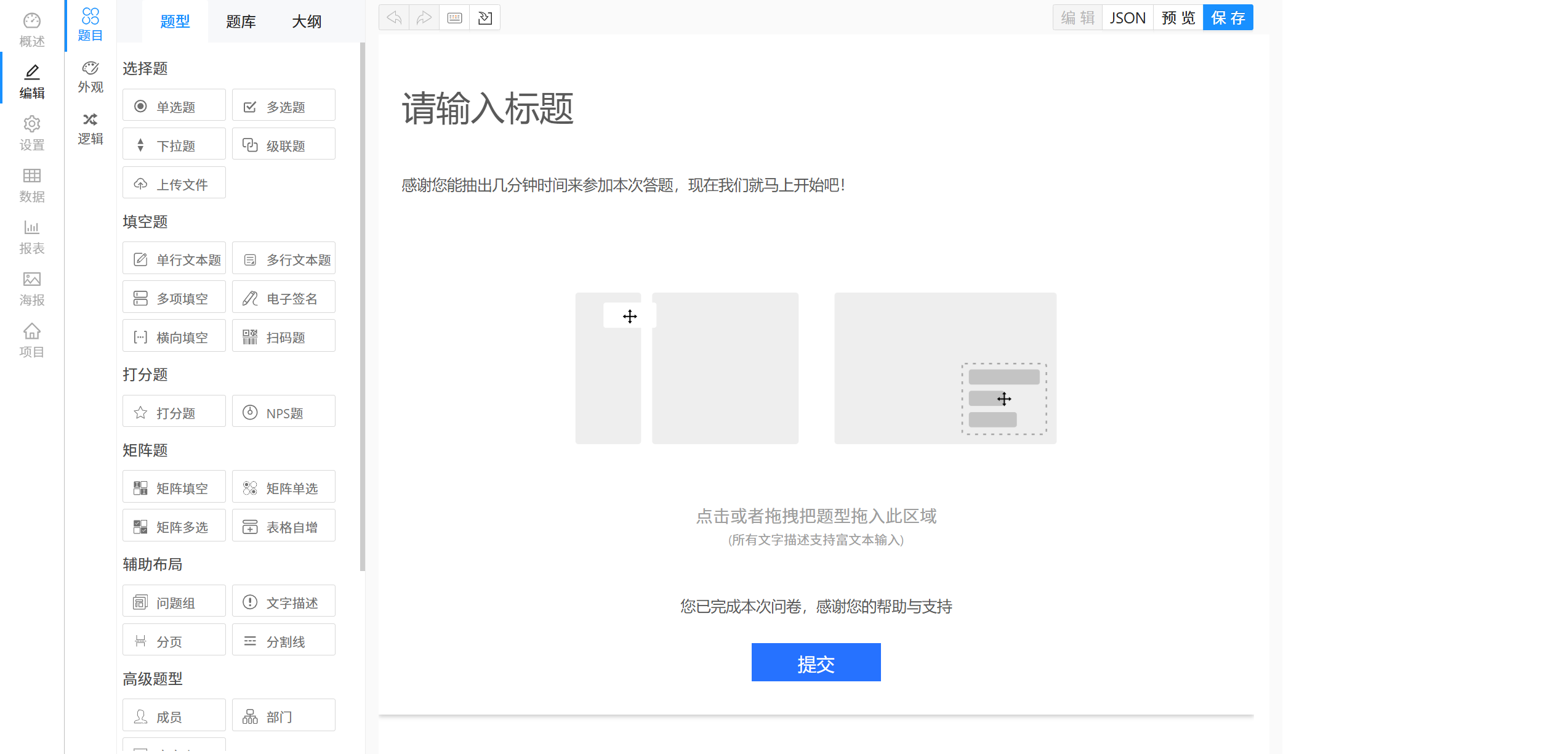
Task: Switch to the 大纲 outline tab
Action: [x=307, y=22]
